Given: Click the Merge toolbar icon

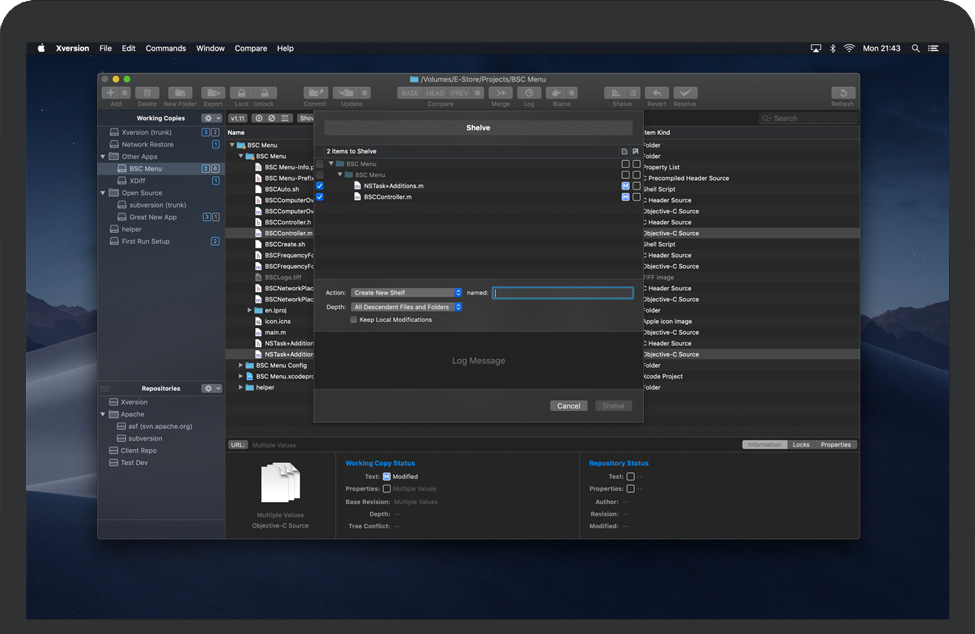Looking at the screenshot, I should tap(500, 93).
